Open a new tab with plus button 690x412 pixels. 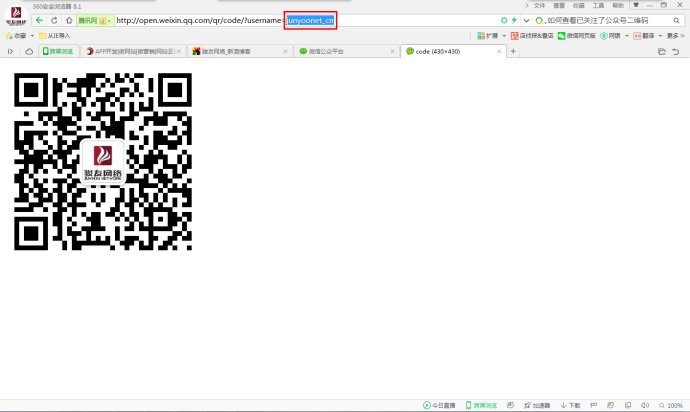(x=513, y=52)
